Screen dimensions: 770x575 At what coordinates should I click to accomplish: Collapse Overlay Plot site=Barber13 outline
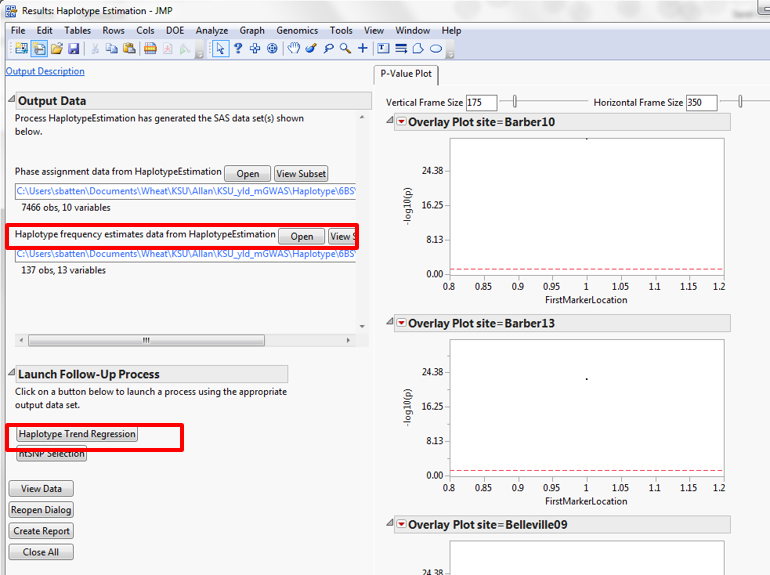(389, 321)
